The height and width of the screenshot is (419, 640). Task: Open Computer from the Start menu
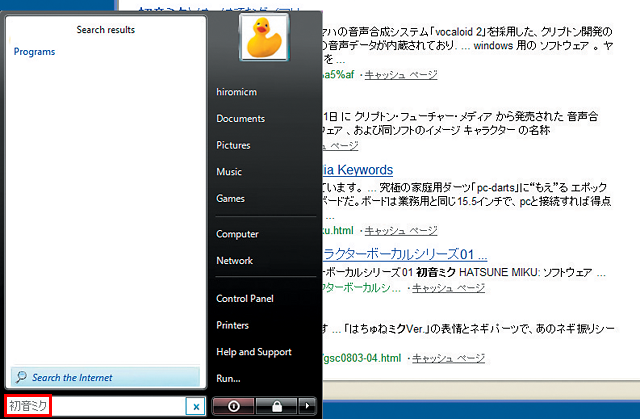click(237, 234)
